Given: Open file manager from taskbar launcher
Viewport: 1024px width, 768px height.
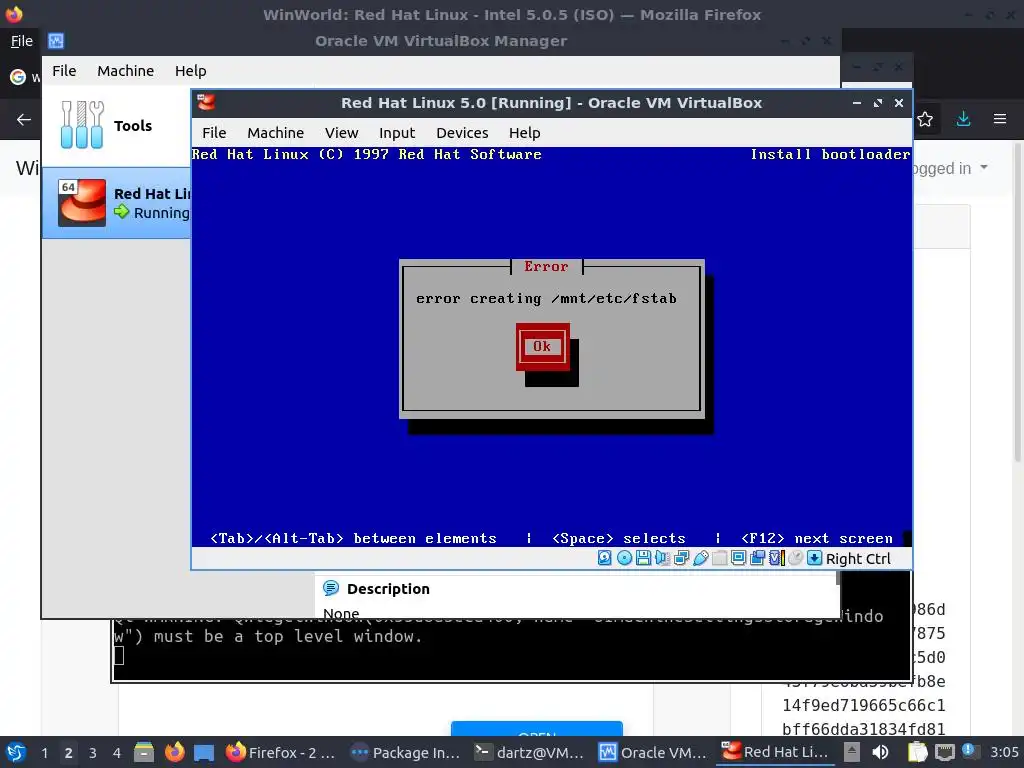Looking at the screenshot, I should tap(144, 752).
